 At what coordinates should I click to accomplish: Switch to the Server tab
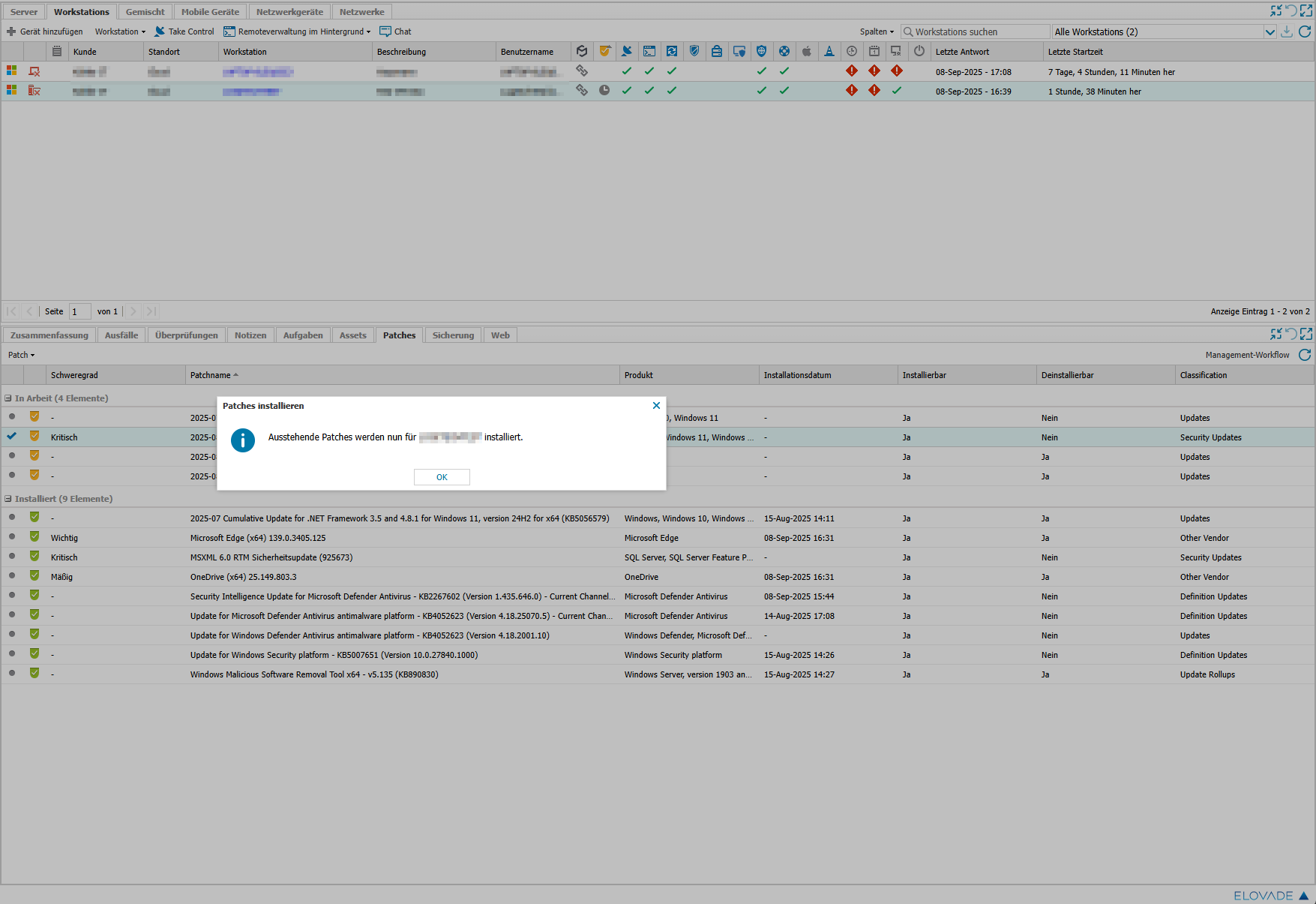[x=24, y=12]
